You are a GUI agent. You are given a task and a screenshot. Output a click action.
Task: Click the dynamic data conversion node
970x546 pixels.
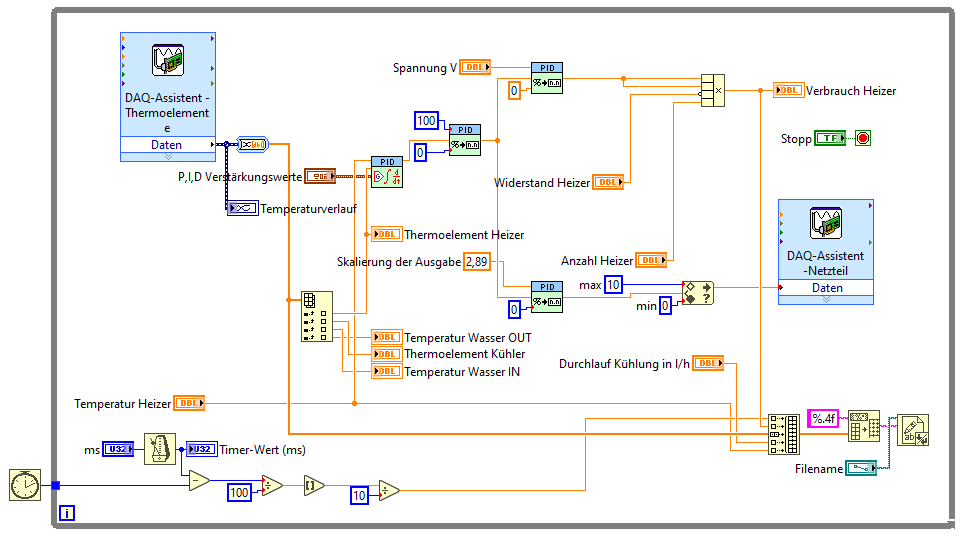pyautogui.click(x=252, y=145)
